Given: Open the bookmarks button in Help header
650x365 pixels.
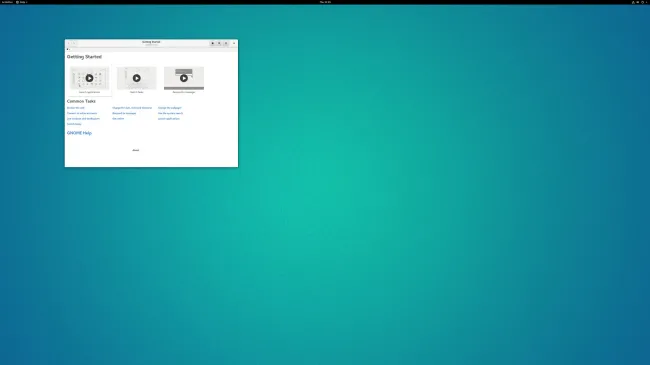Looking at the screenshot, I should [213, 43].
